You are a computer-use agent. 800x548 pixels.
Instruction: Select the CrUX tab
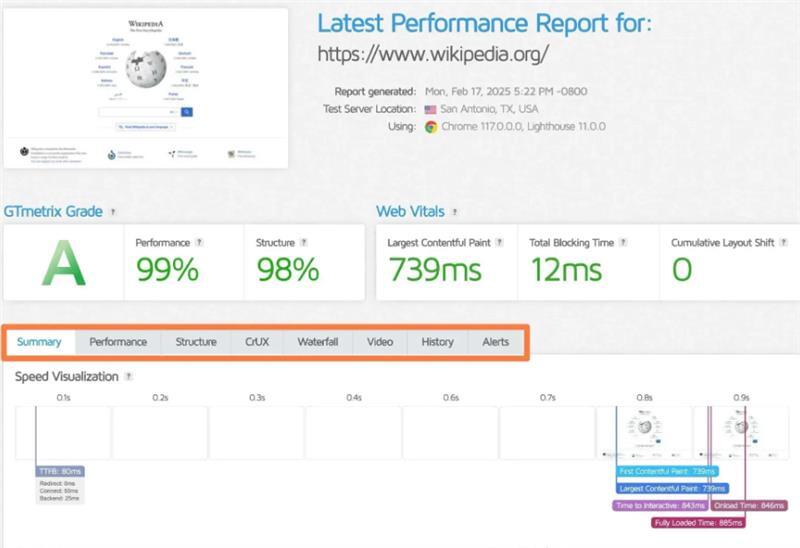coord(257,342)
